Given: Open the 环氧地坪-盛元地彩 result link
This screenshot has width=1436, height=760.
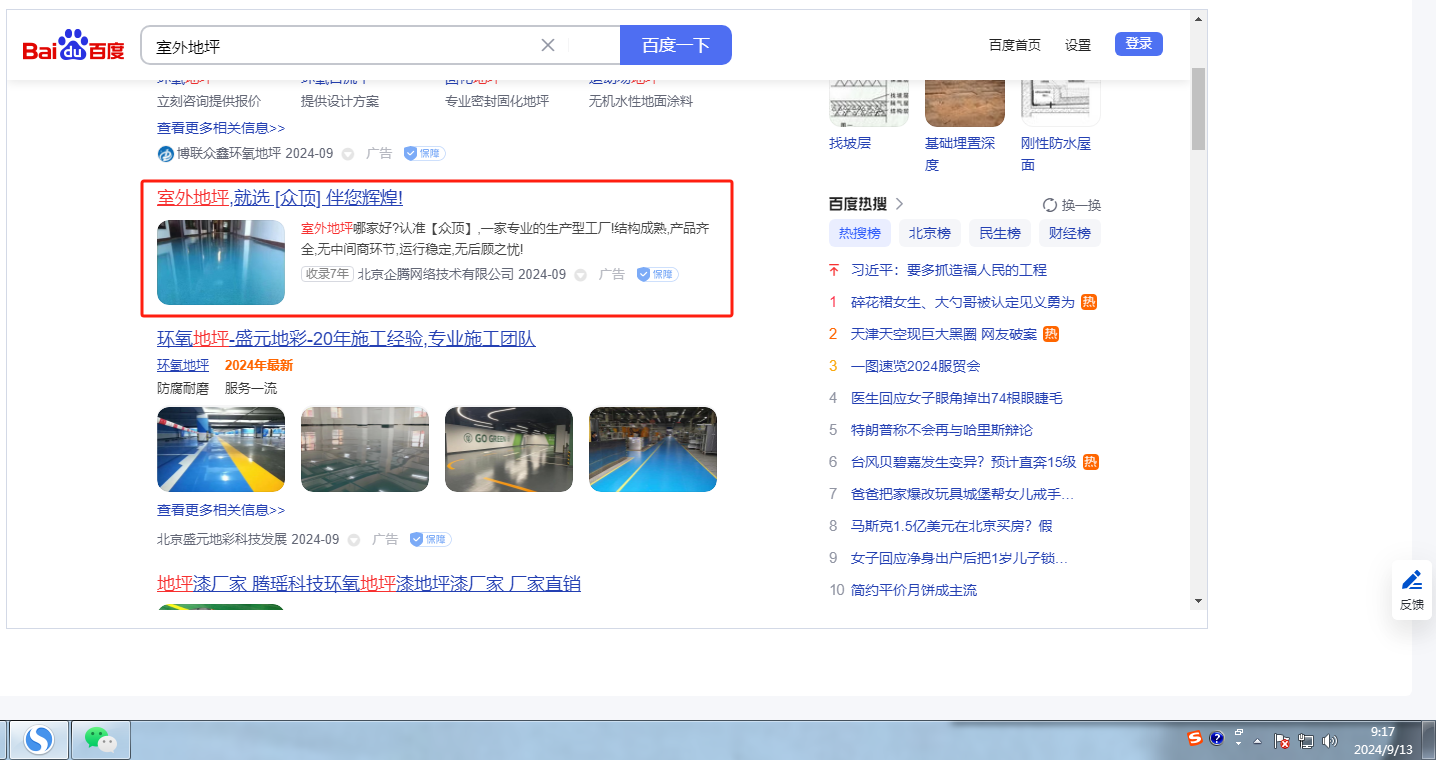Looking at the screenshot, I should (x=346, y=339).
